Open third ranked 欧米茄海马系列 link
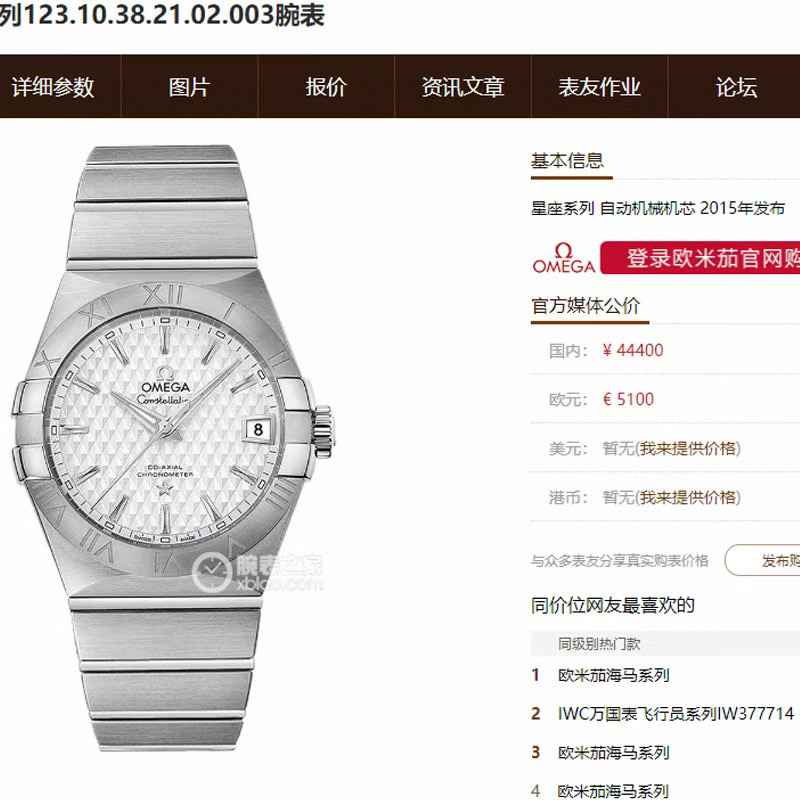This screenshot has height=800, width=800. pyautogui.click(x=613, y=752)
